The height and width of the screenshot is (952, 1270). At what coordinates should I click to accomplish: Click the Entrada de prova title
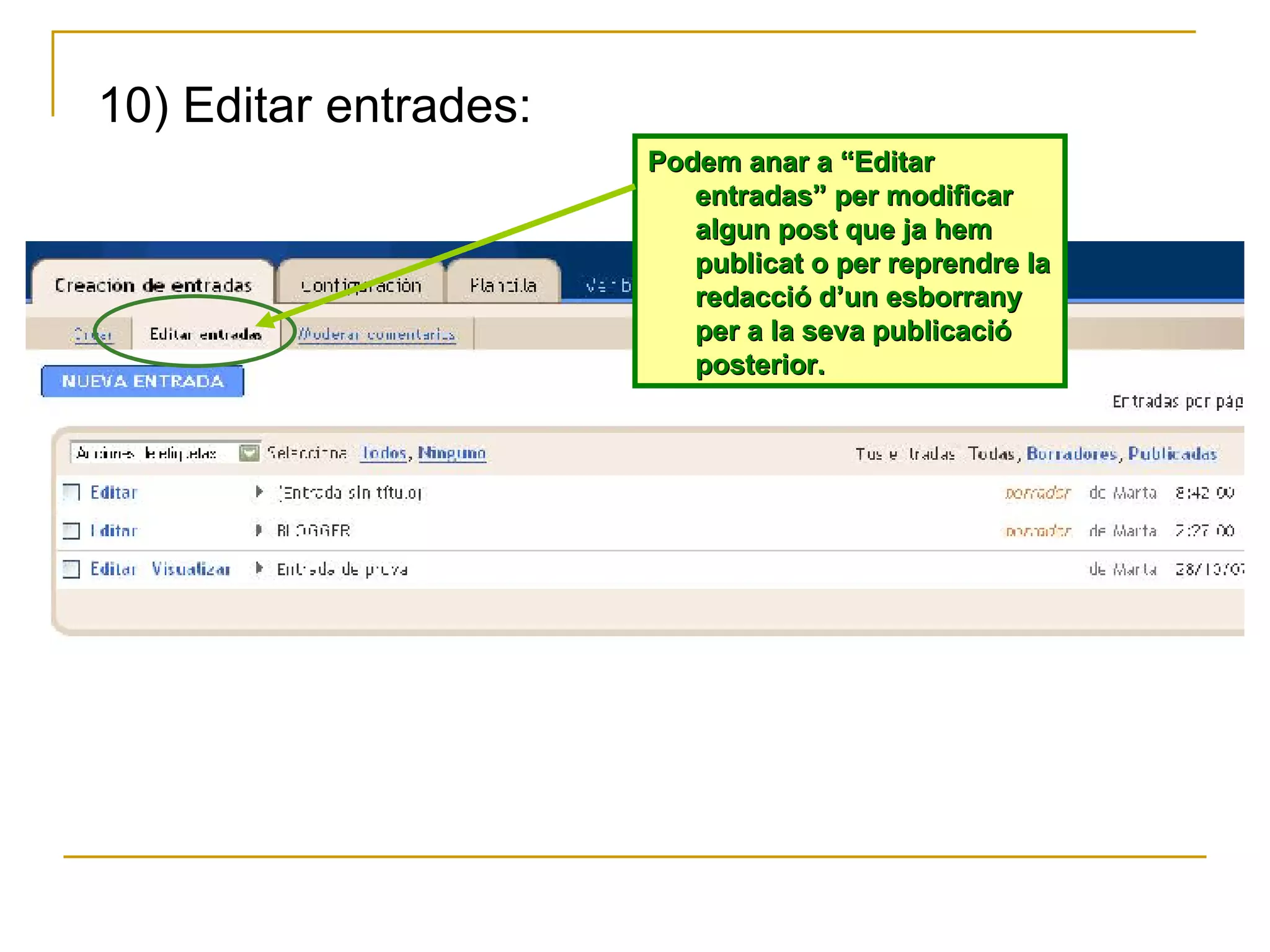342,569
